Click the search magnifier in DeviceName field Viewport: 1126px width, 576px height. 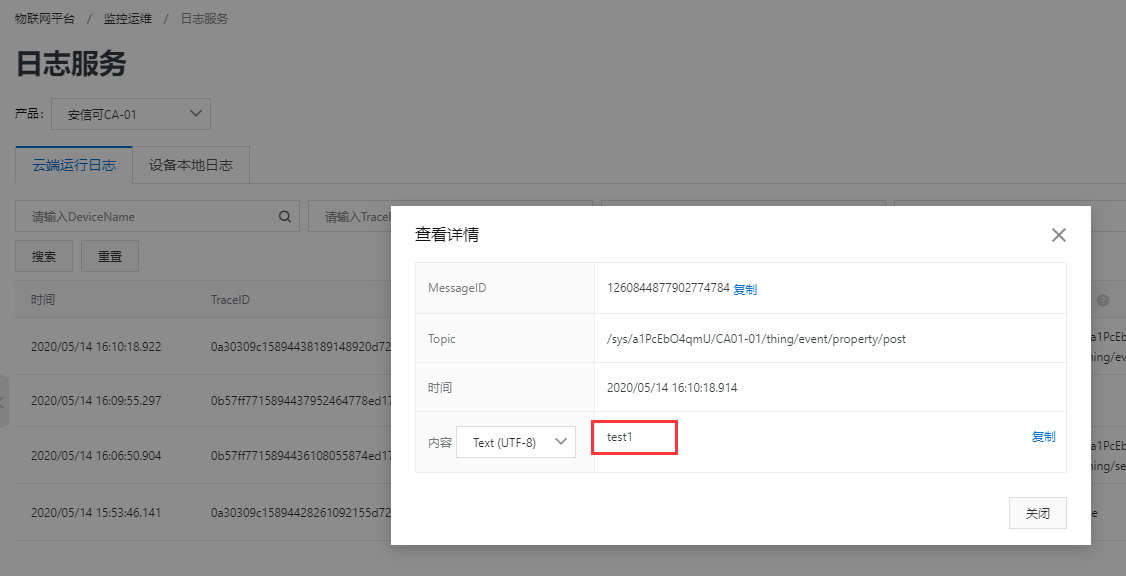(x=285, y=216)
